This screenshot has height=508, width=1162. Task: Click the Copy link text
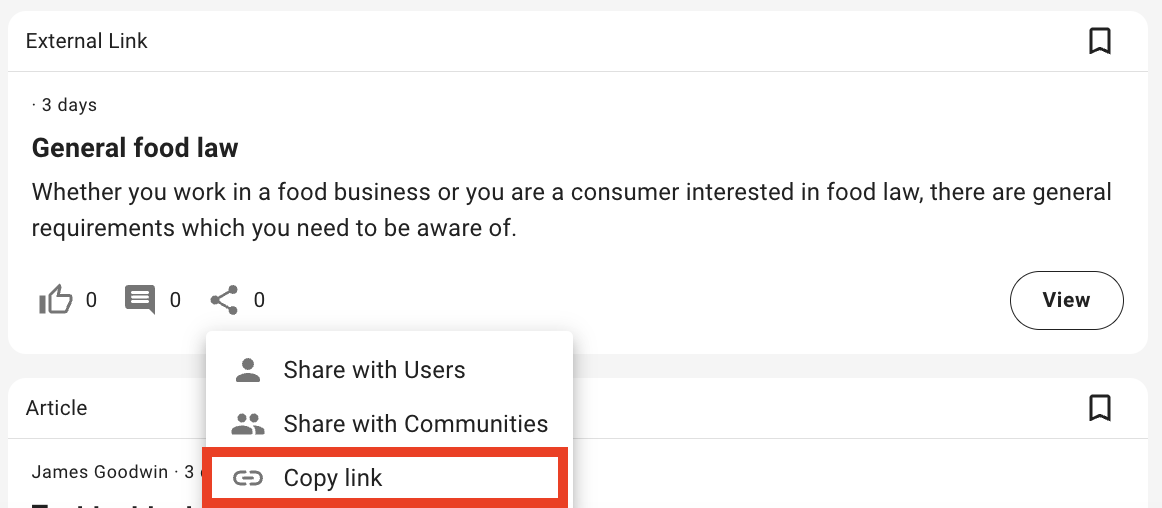point(332,478)
